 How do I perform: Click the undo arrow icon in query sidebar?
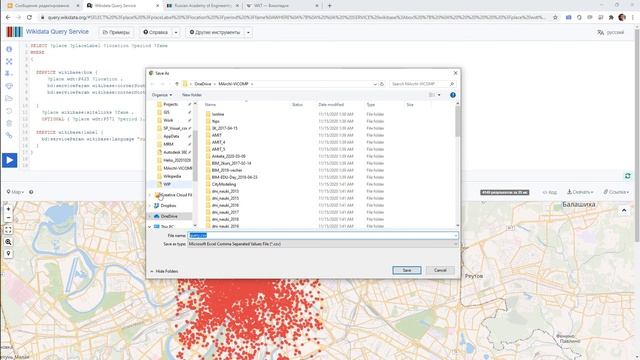click(9, 111)
